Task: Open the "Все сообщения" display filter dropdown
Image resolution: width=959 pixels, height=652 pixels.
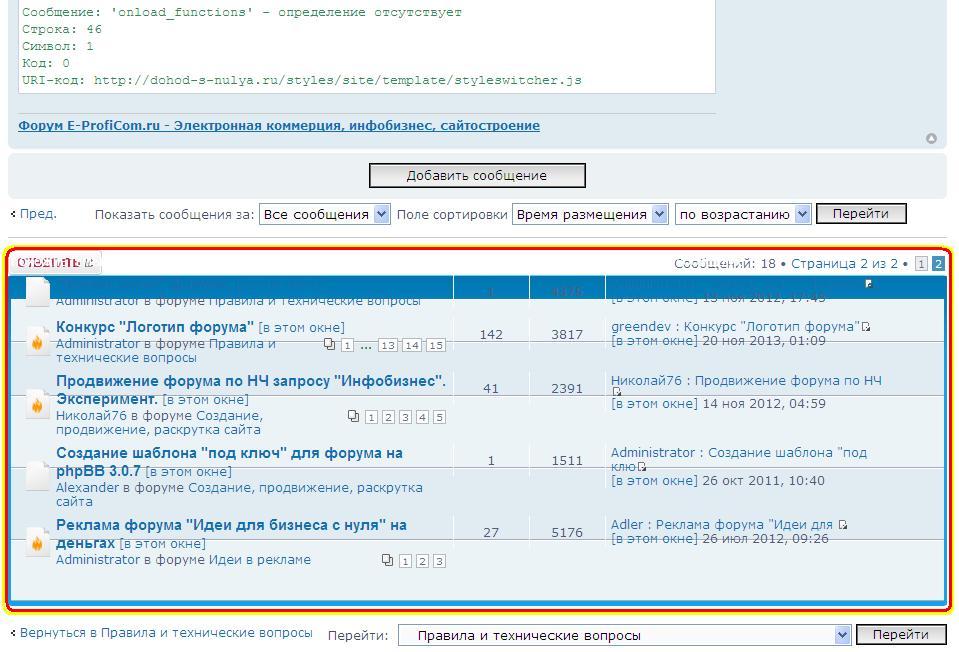Action: (324, 214)
